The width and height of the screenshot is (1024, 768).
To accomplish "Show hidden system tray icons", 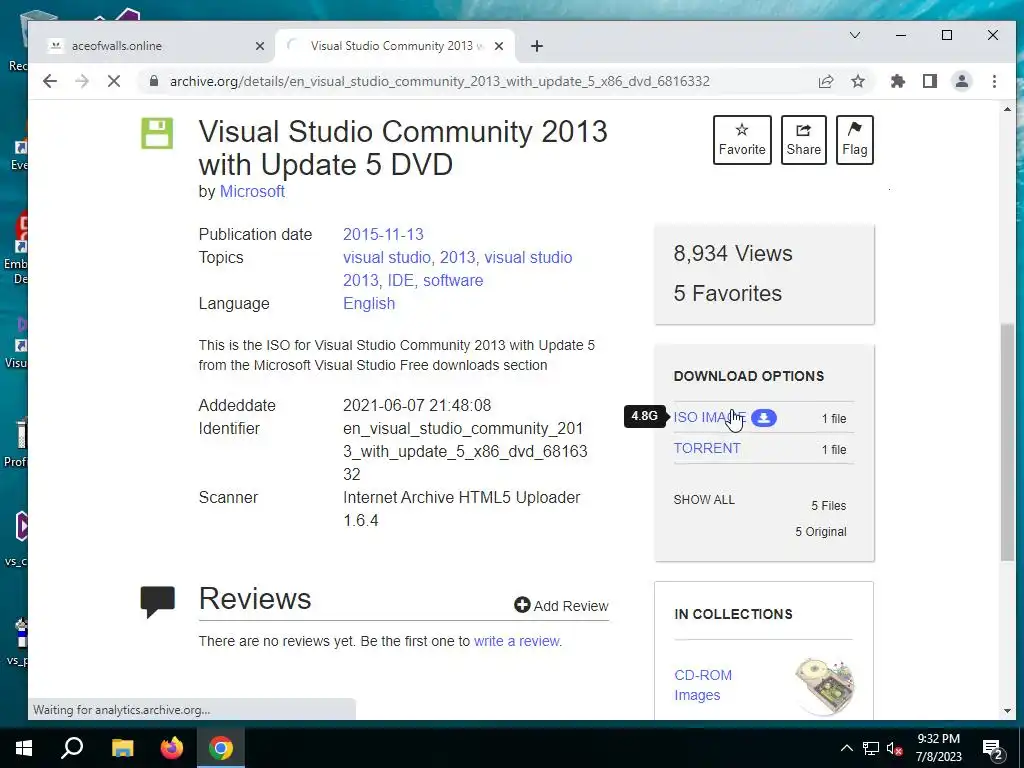I will (846, 748).
